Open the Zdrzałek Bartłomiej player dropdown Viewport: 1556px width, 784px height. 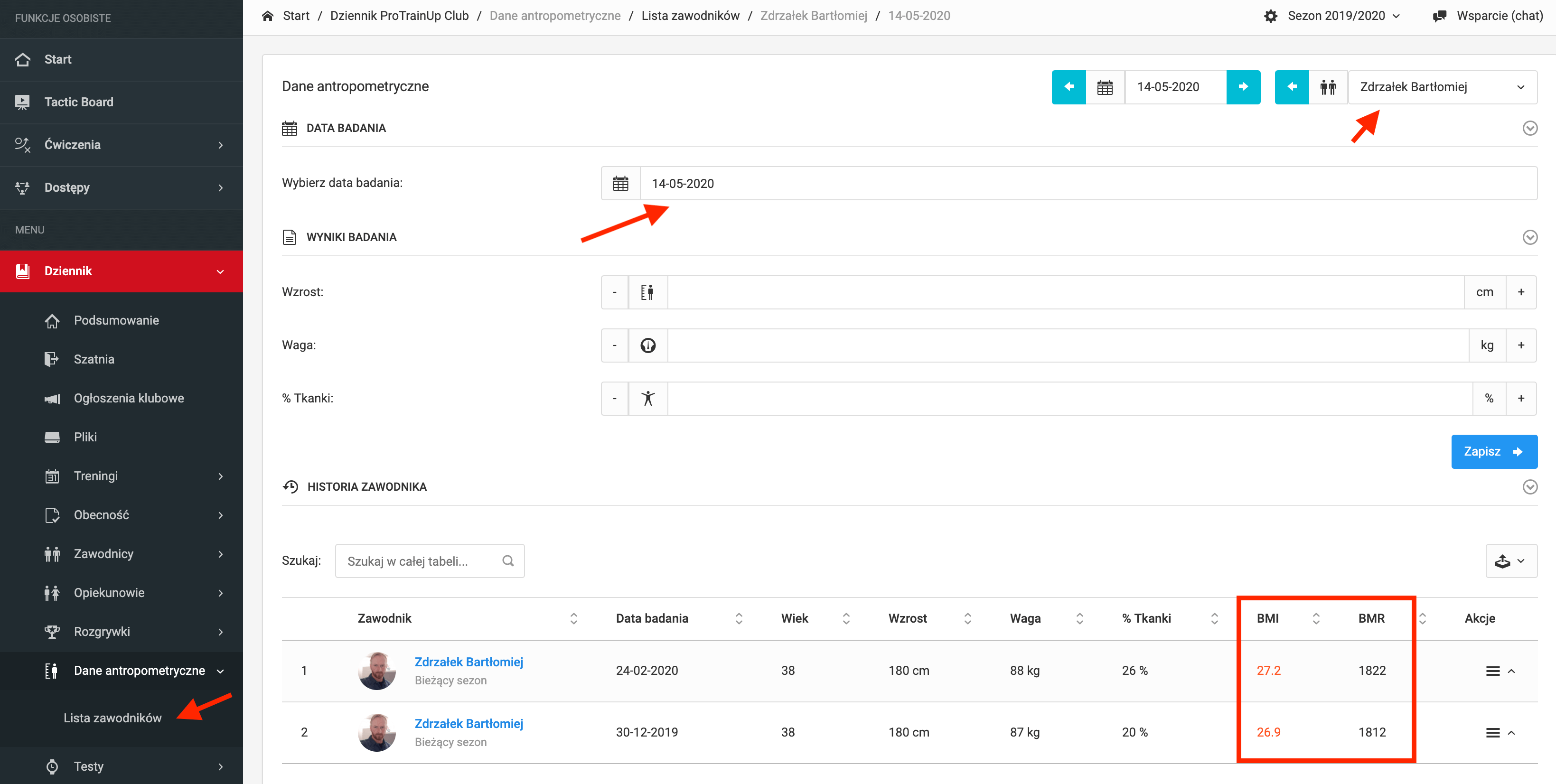pyautogui.click(x=1441, y=87)
